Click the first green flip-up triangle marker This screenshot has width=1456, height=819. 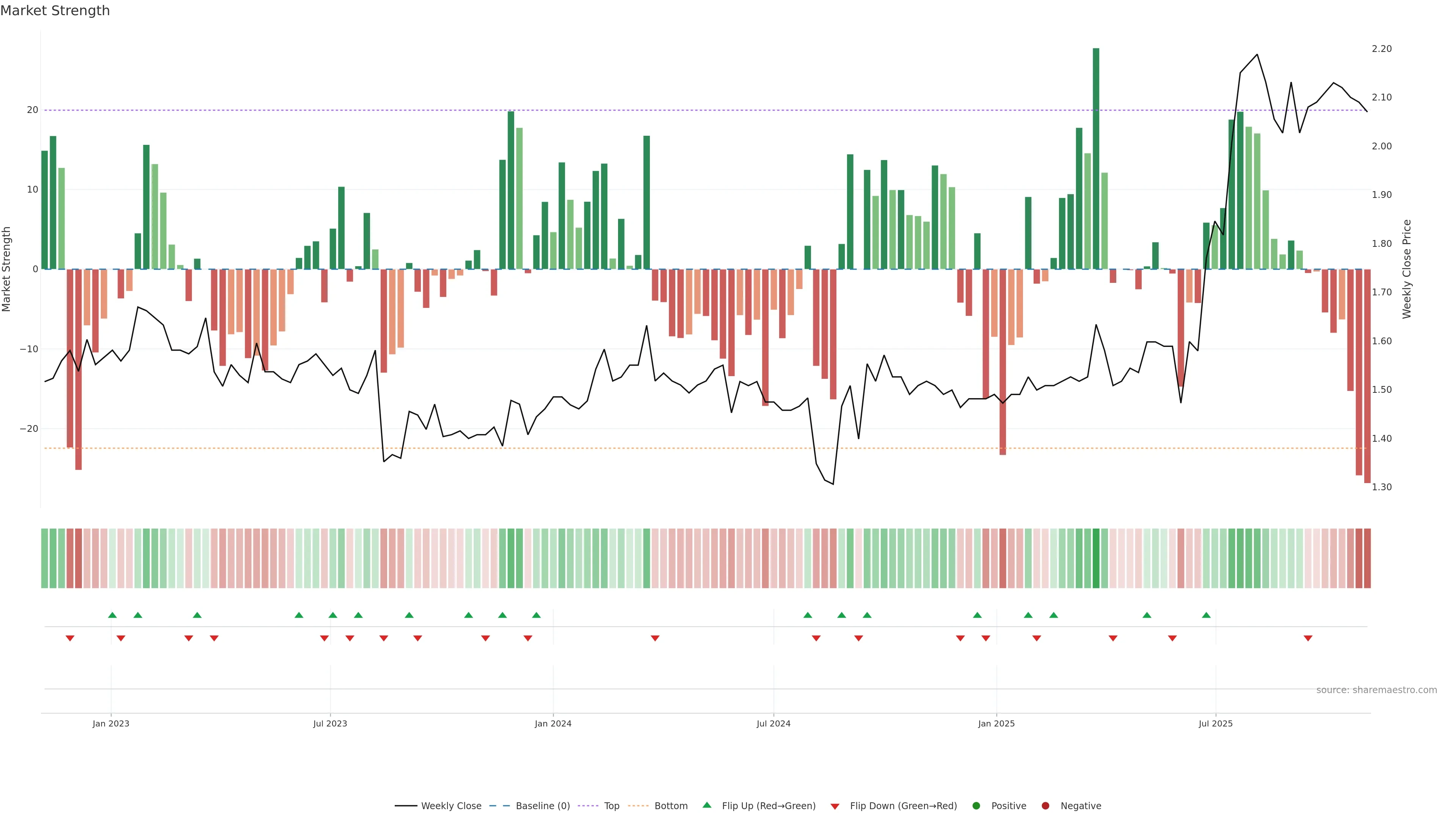pos(113,615)
